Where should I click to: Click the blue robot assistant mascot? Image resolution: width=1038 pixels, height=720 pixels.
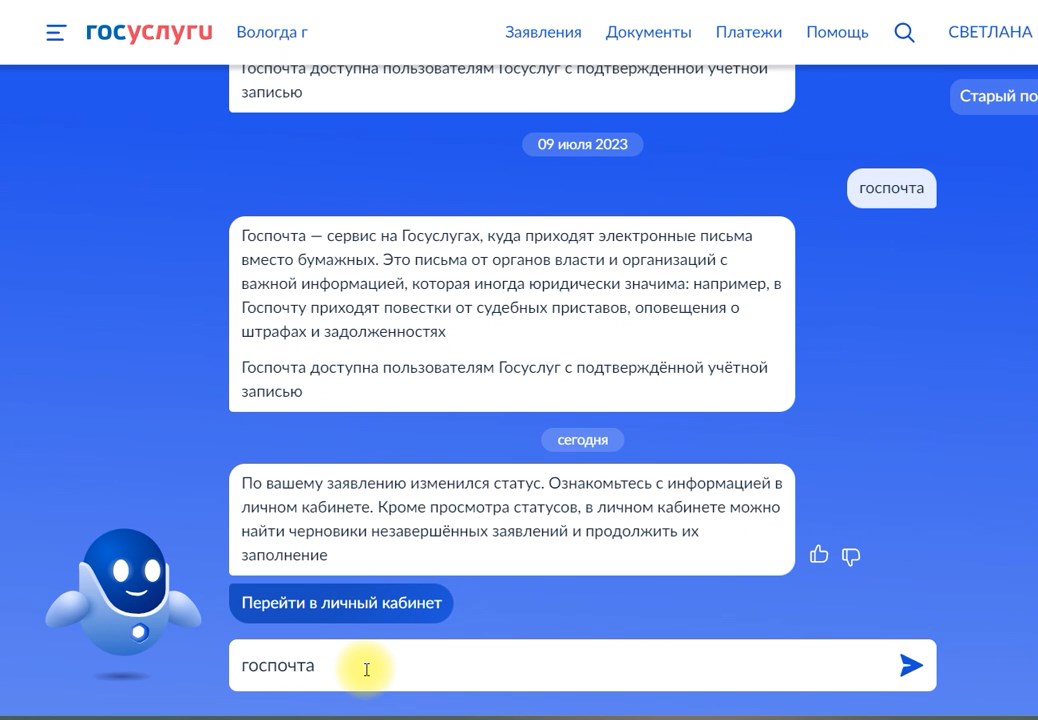pyautogui.click(x=123, y=595)
